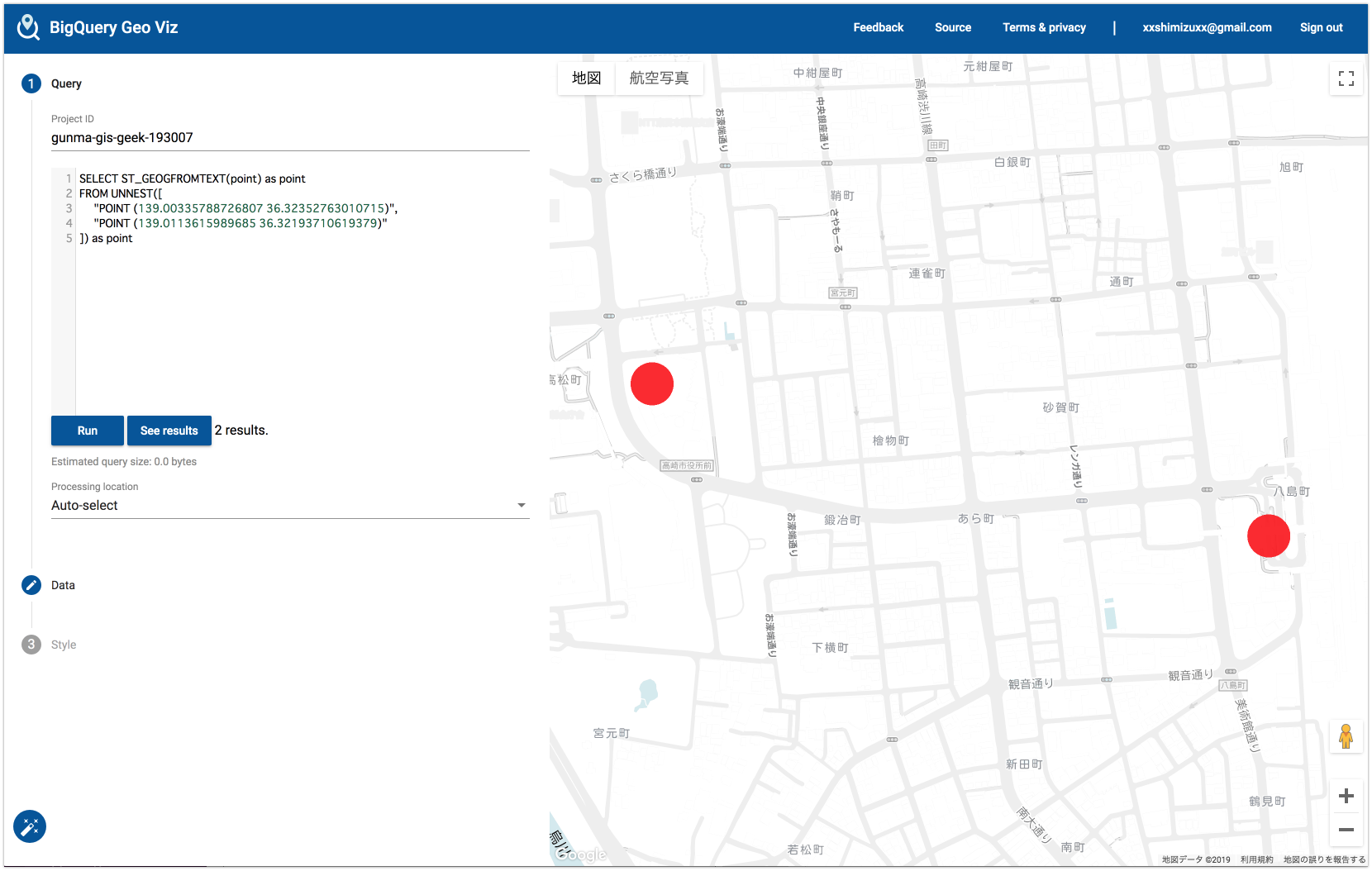The image size is (1372, 871).
Task: Click the 鶴見町 map label
Action: (1267, 801)
